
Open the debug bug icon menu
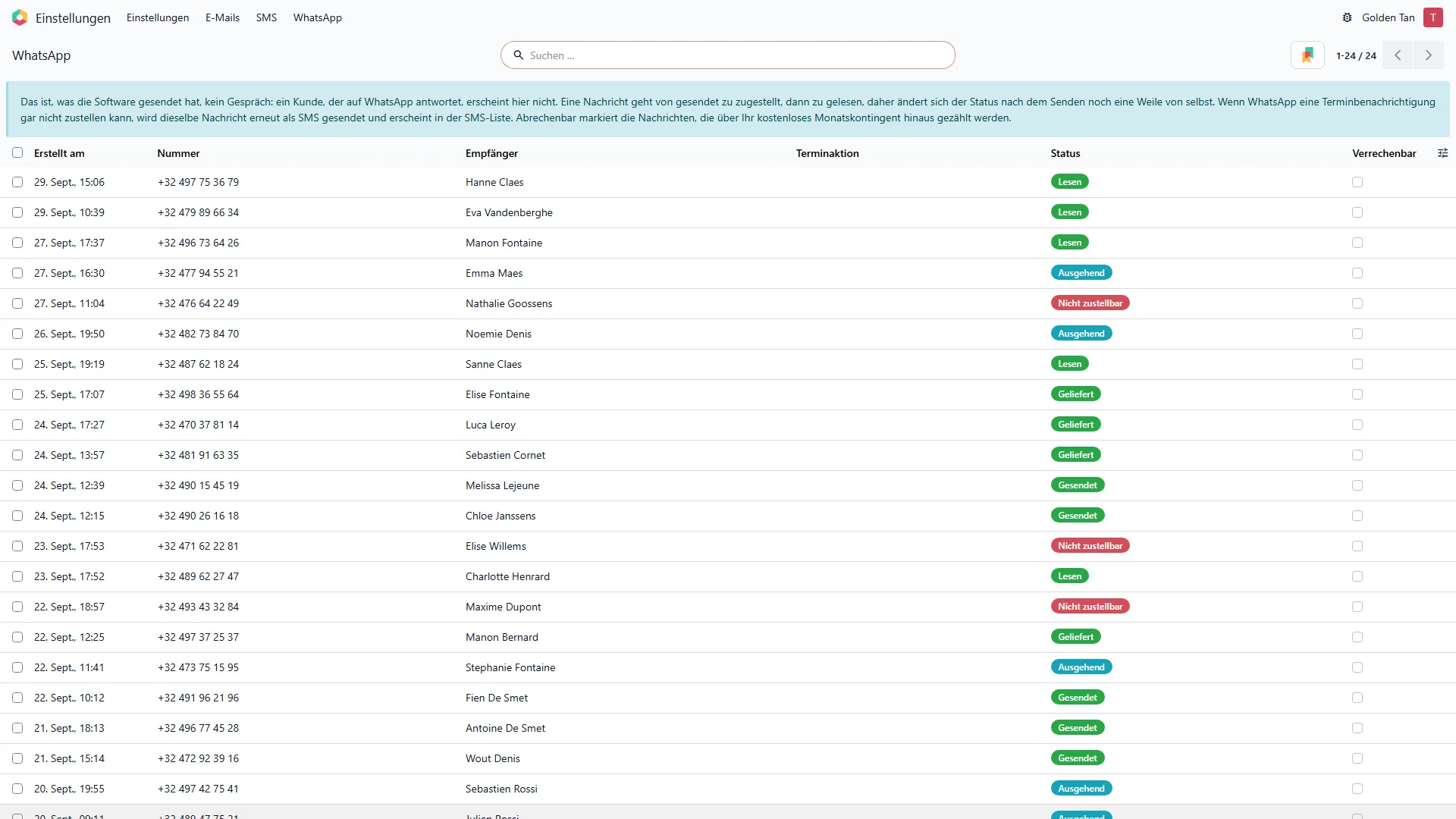tap(1347, 17)
